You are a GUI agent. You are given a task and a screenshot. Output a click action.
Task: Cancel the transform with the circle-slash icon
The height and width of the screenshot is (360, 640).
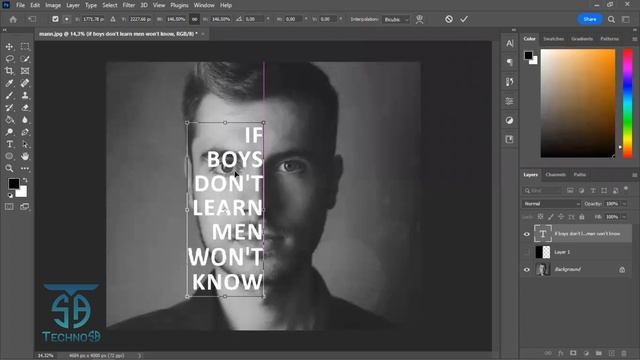[449, 19]
